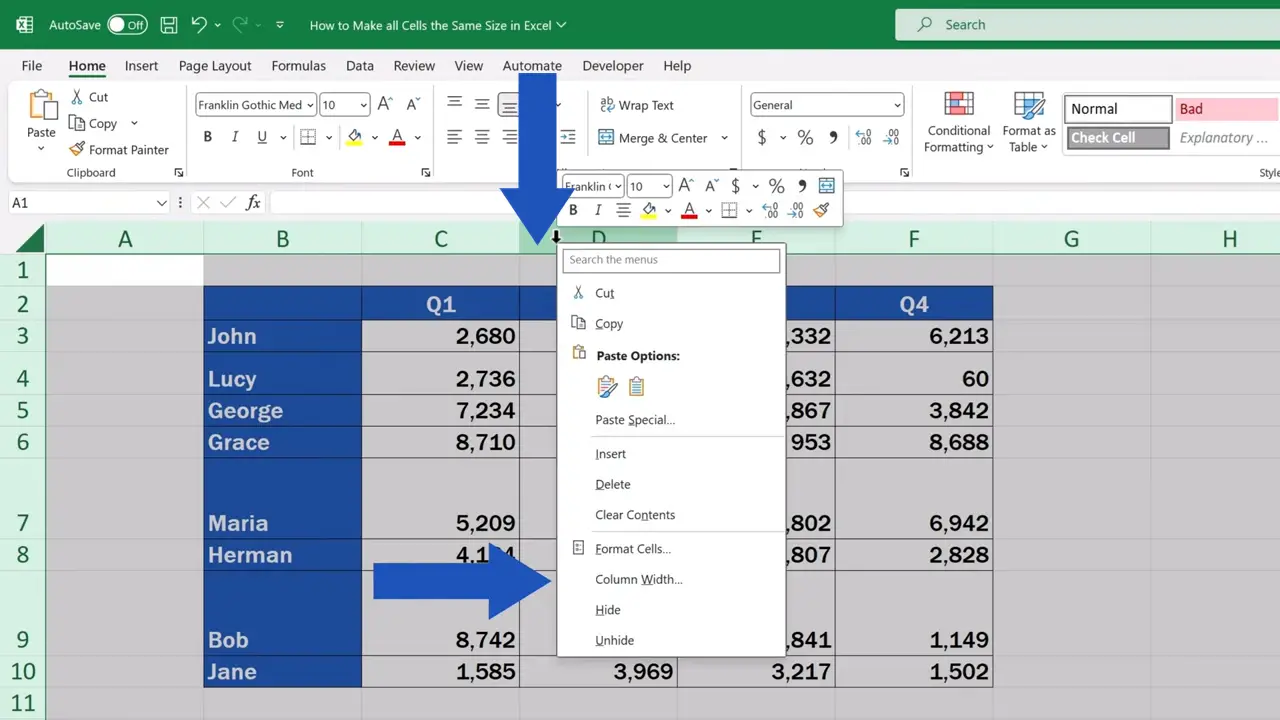Apply italic formatting from the mini toolbar
This screenshot has width=1280, height=720.
point(597,210)
